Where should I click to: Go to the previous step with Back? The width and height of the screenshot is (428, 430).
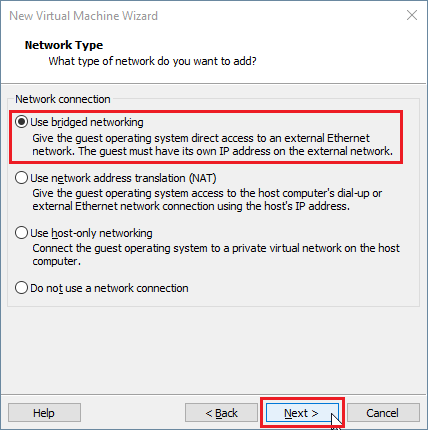(221, 413)
